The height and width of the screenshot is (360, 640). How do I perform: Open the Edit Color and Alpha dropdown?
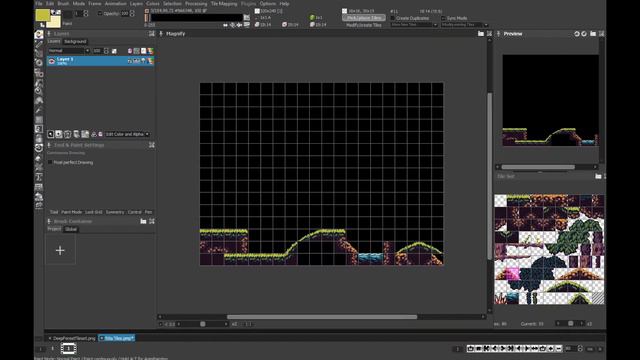tap(127, 134)
